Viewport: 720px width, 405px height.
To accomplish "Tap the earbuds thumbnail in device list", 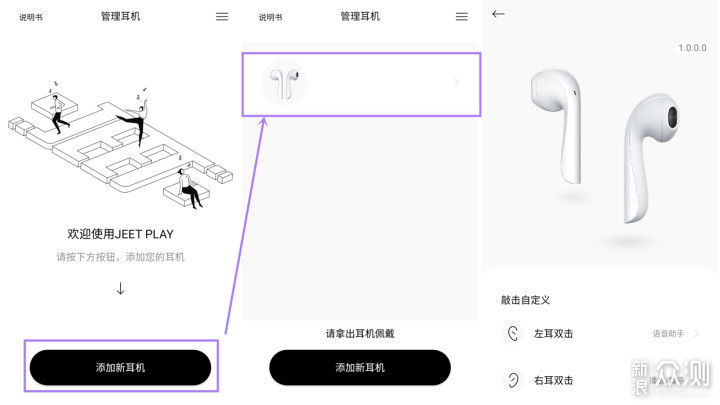I will tap(284, 83).
